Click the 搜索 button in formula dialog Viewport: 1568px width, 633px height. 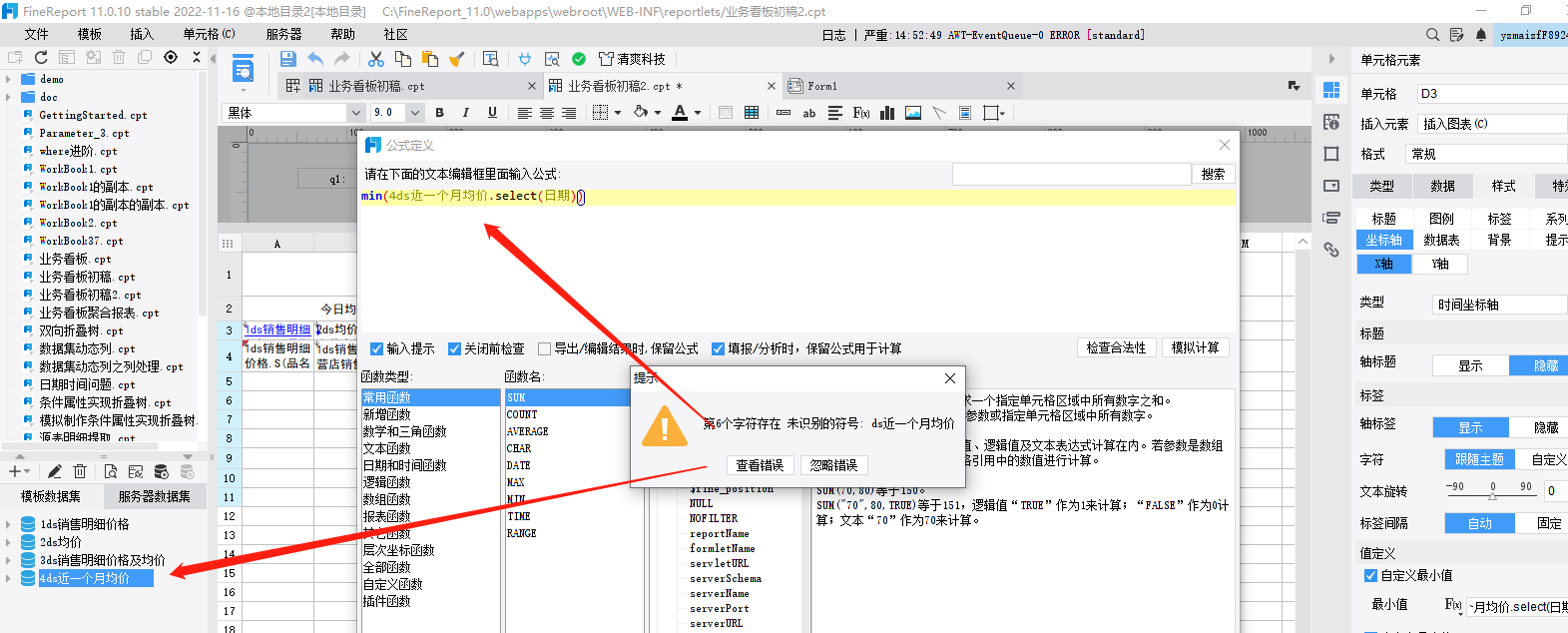[1214, 174]
